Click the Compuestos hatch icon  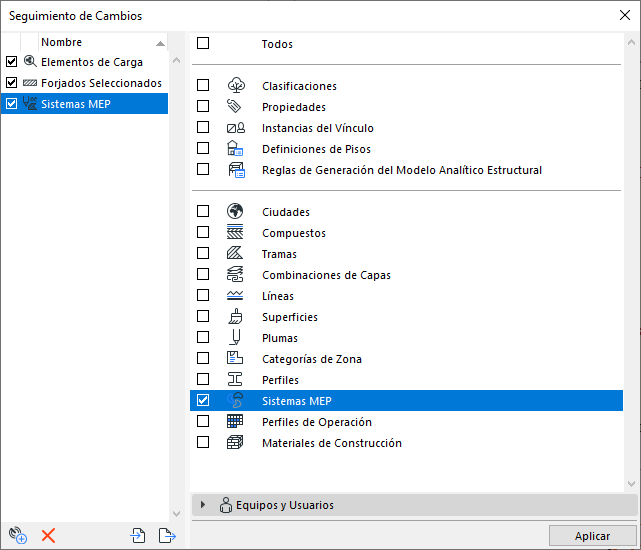coord(235,232)
